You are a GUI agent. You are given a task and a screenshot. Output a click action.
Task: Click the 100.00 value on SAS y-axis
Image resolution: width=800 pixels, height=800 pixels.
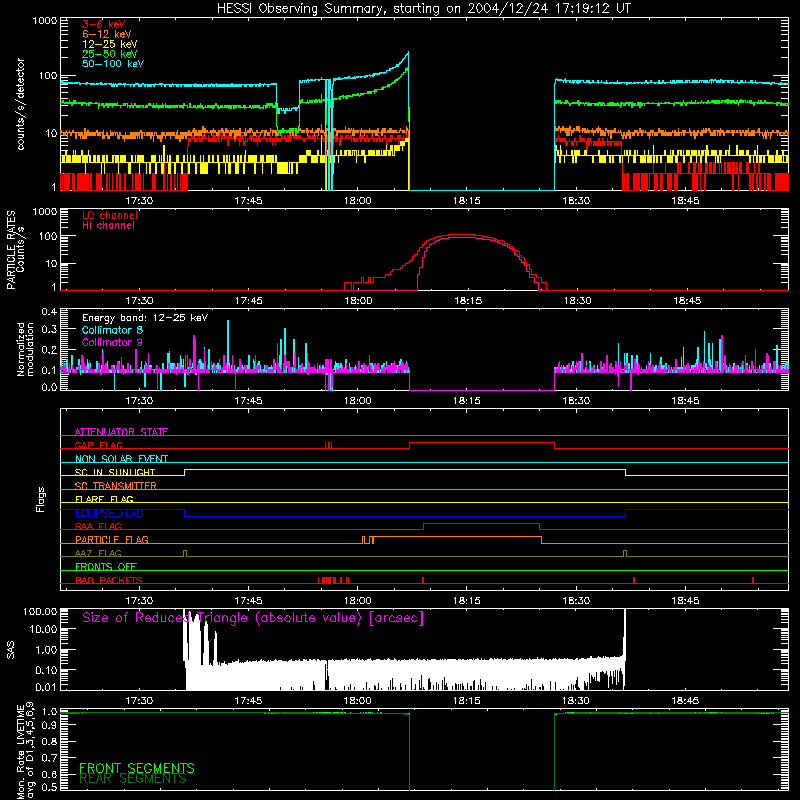pyautogui.click(x=40, y=611)
